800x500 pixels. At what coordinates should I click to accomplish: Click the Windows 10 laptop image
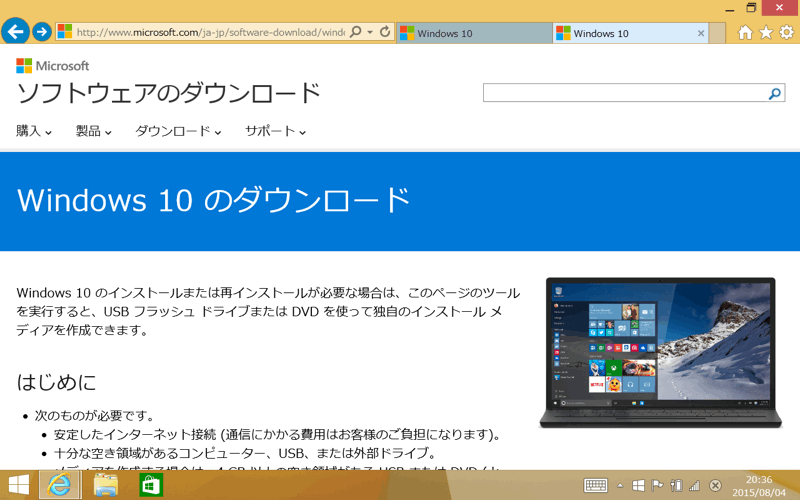(660, 352)
